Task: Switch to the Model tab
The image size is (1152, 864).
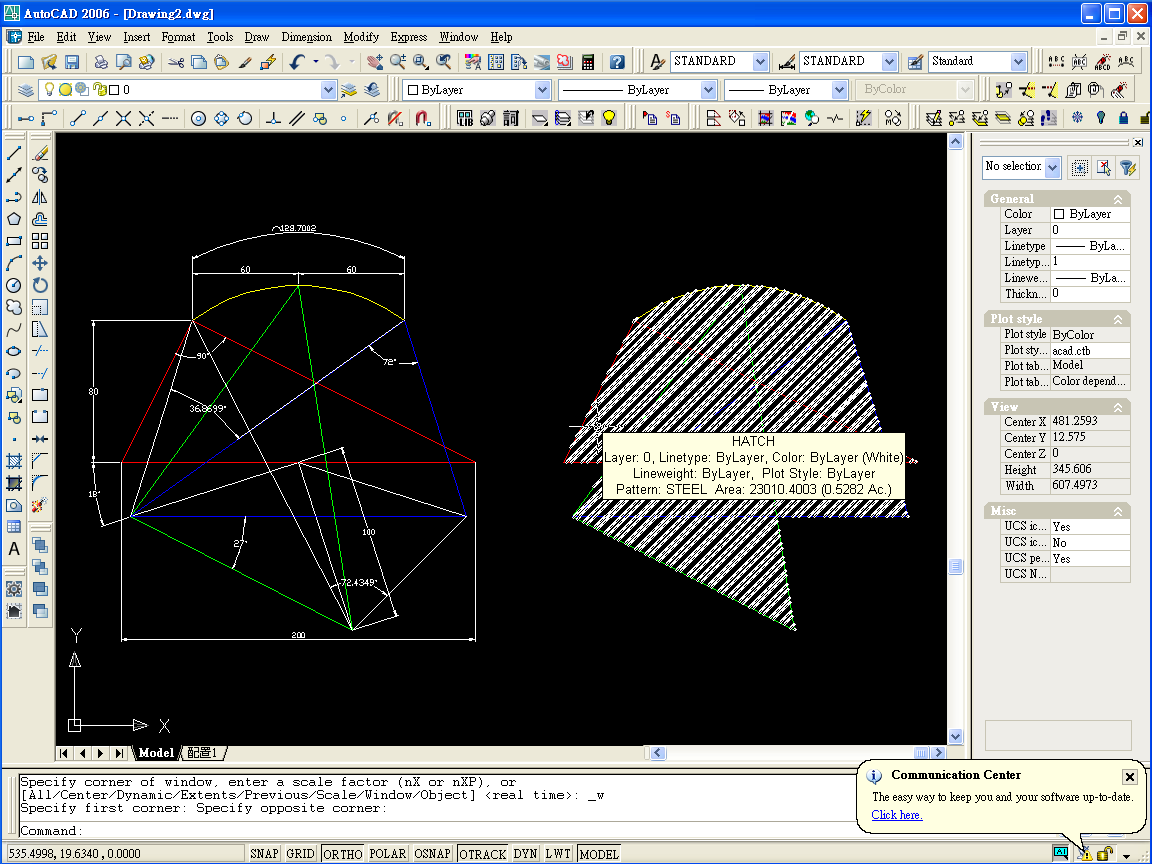Action: (x=156, y=753)
